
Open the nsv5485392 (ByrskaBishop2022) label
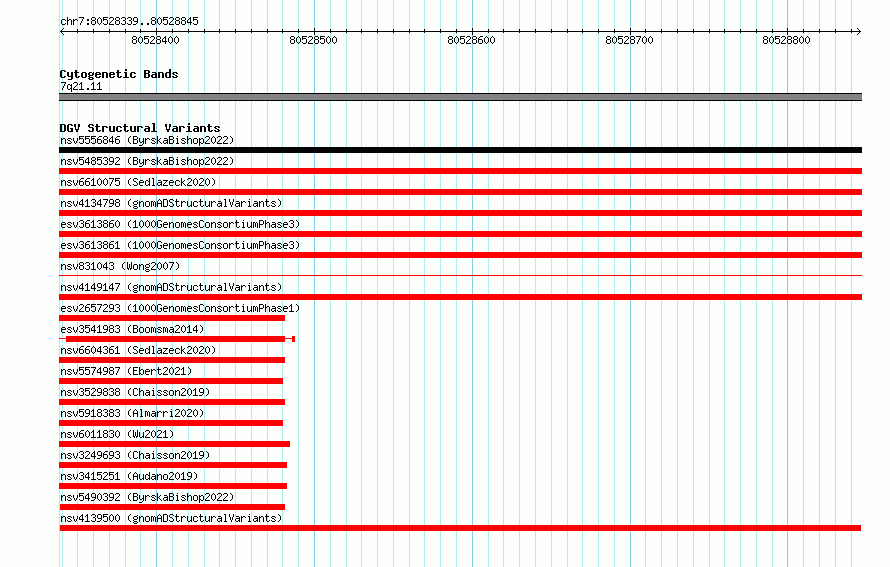[x=147, y=161]
